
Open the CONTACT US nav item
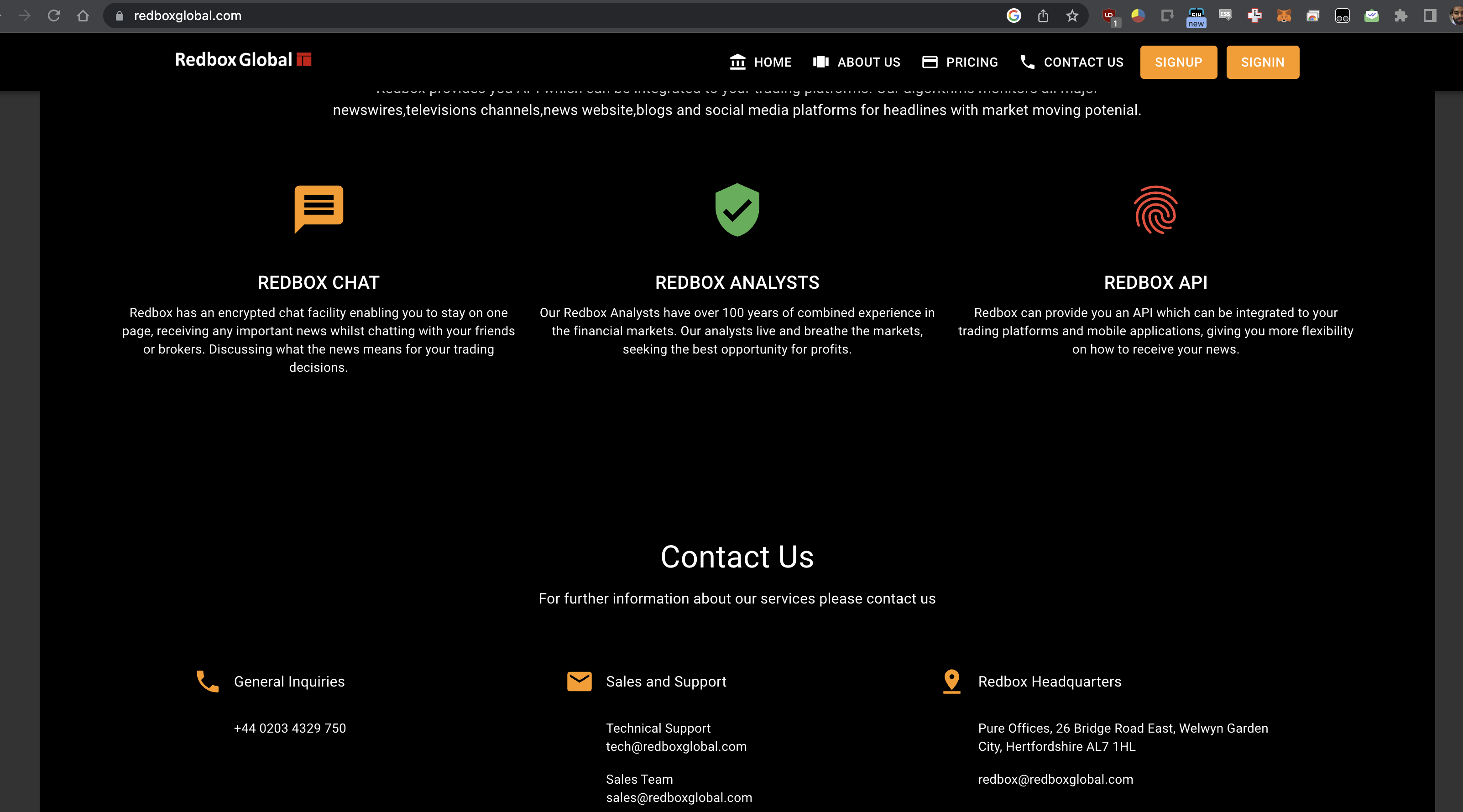[x=1071, y=62]
